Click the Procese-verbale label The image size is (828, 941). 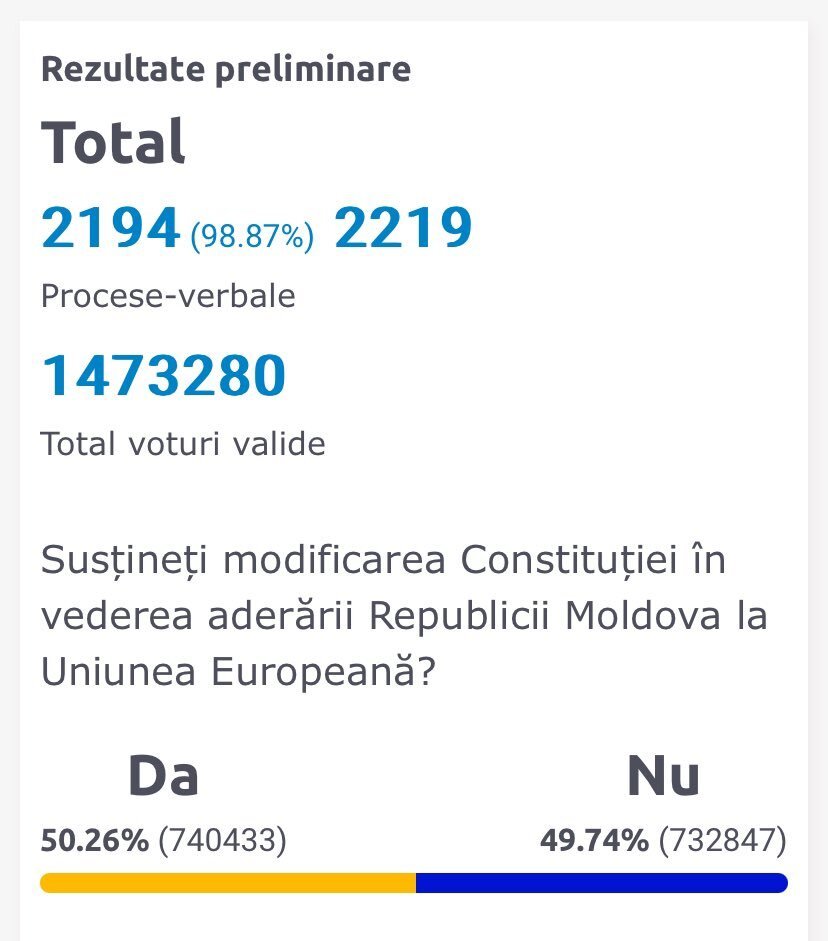pos(168,296)
